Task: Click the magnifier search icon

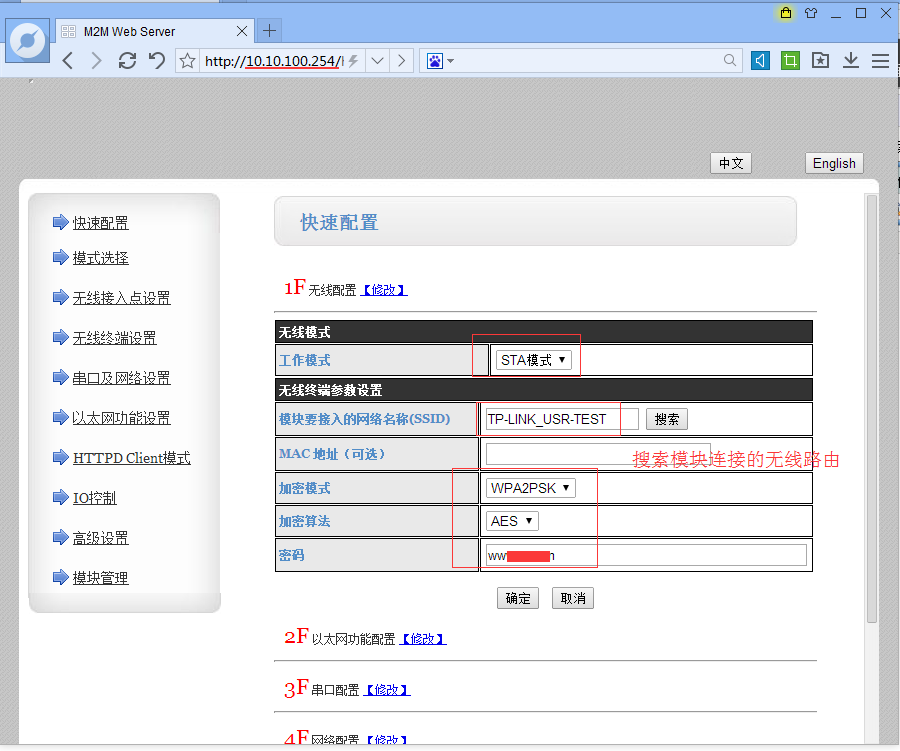Action: (x=731, y=61)
